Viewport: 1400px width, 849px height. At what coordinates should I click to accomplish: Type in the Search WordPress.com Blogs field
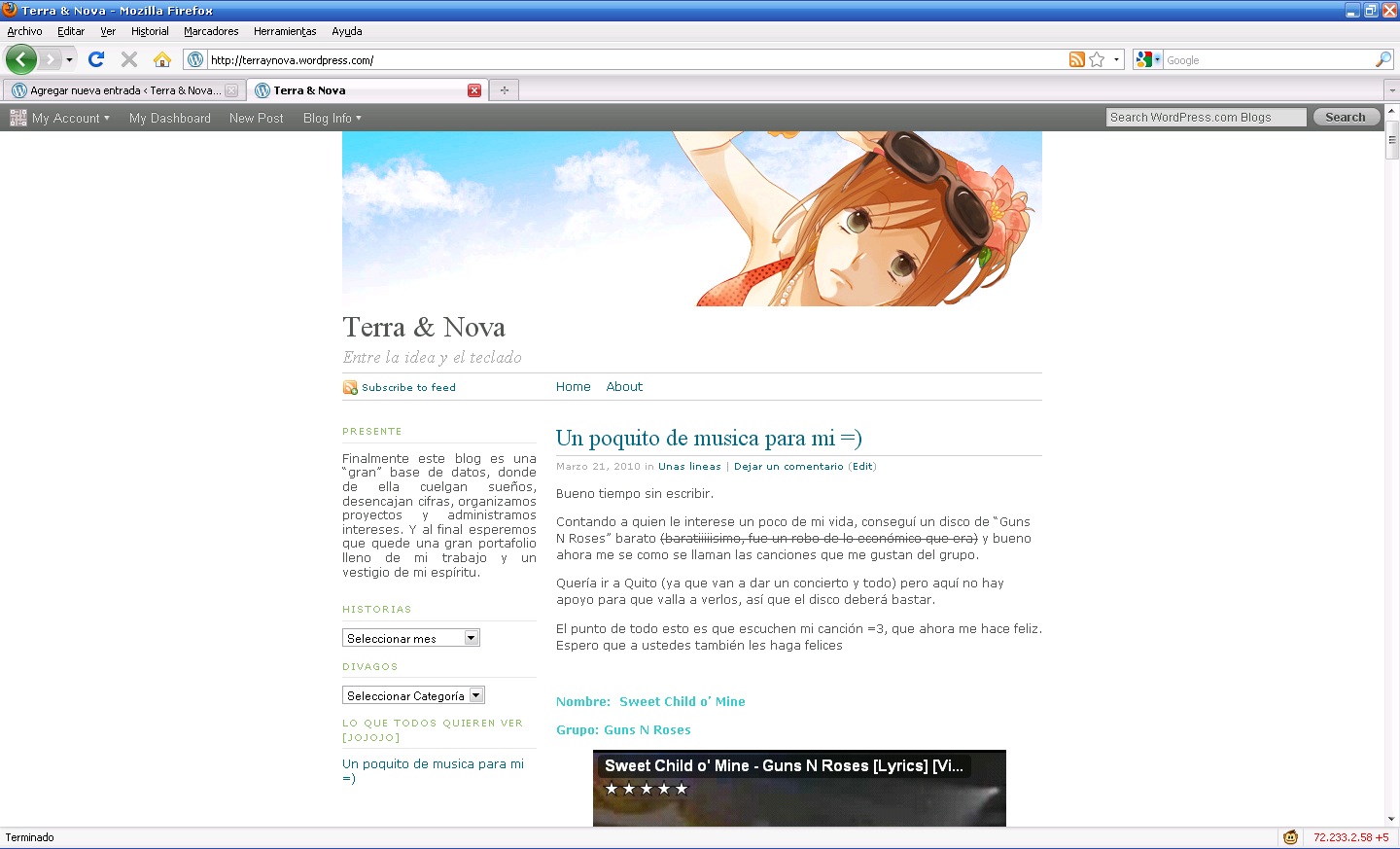click(1206, 117)
